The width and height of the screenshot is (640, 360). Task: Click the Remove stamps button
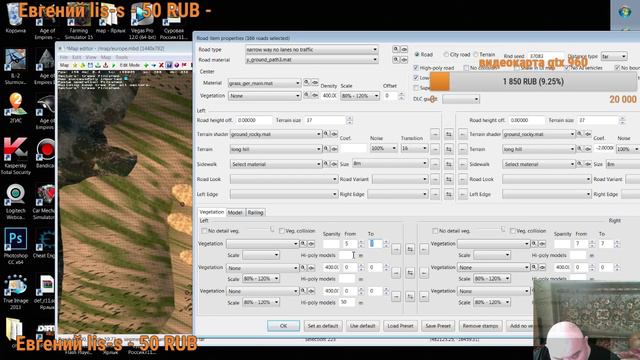pyautogui.click(x=480, y=326)
